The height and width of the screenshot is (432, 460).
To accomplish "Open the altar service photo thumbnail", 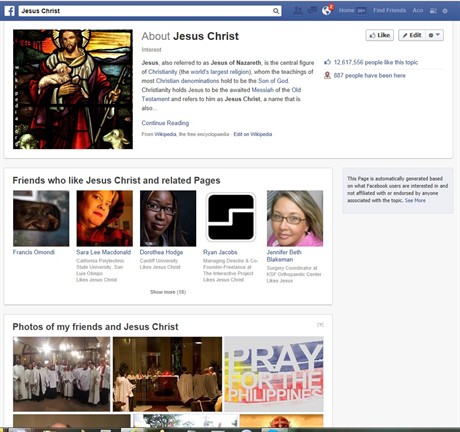I will pos(167,374).
